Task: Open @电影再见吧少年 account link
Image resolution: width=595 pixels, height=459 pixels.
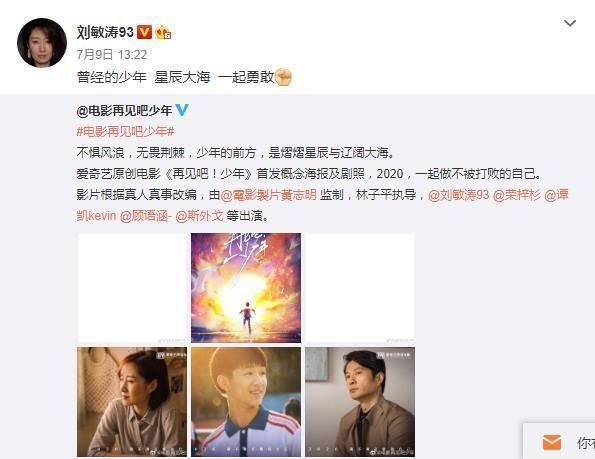Action: coord(124,110)
